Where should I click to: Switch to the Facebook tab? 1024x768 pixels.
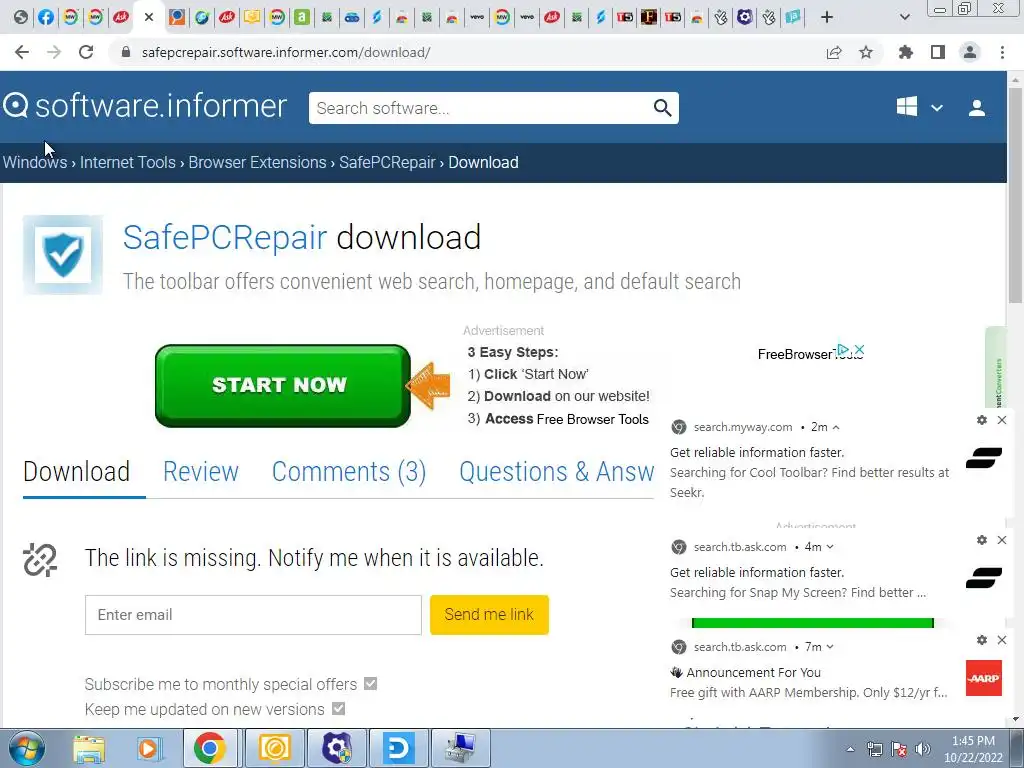pyautogui.click(x=46, y=17)
